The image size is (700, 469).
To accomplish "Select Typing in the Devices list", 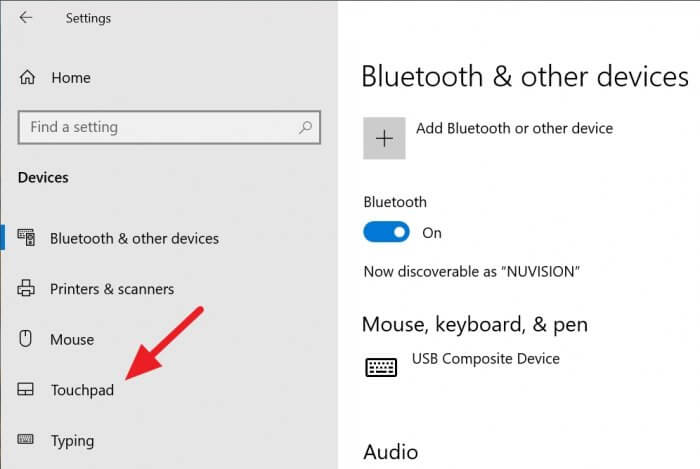I will point(72,441).
